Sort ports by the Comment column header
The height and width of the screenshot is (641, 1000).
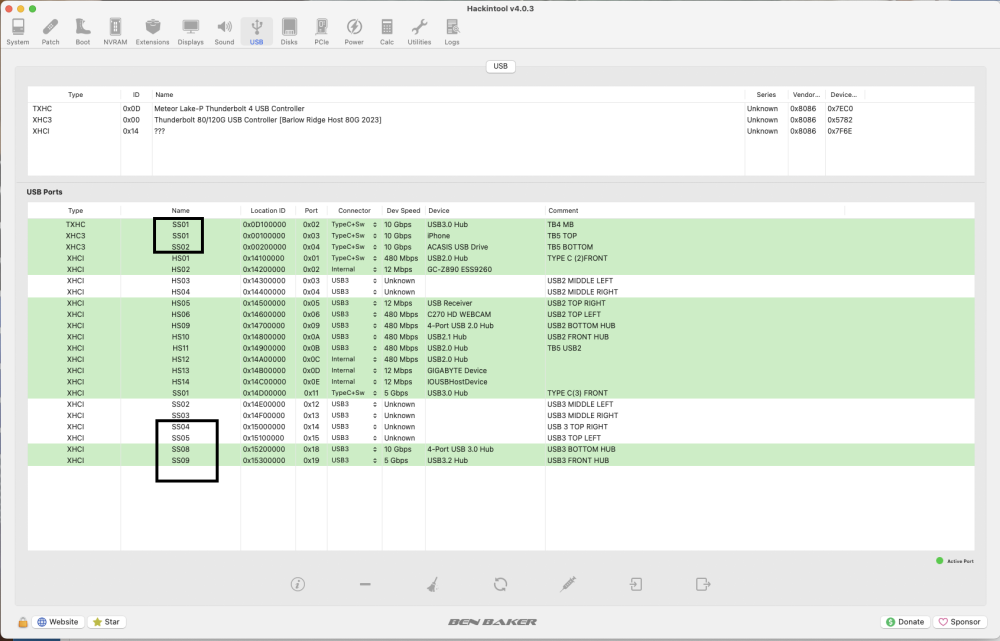[x=695, y=210]
